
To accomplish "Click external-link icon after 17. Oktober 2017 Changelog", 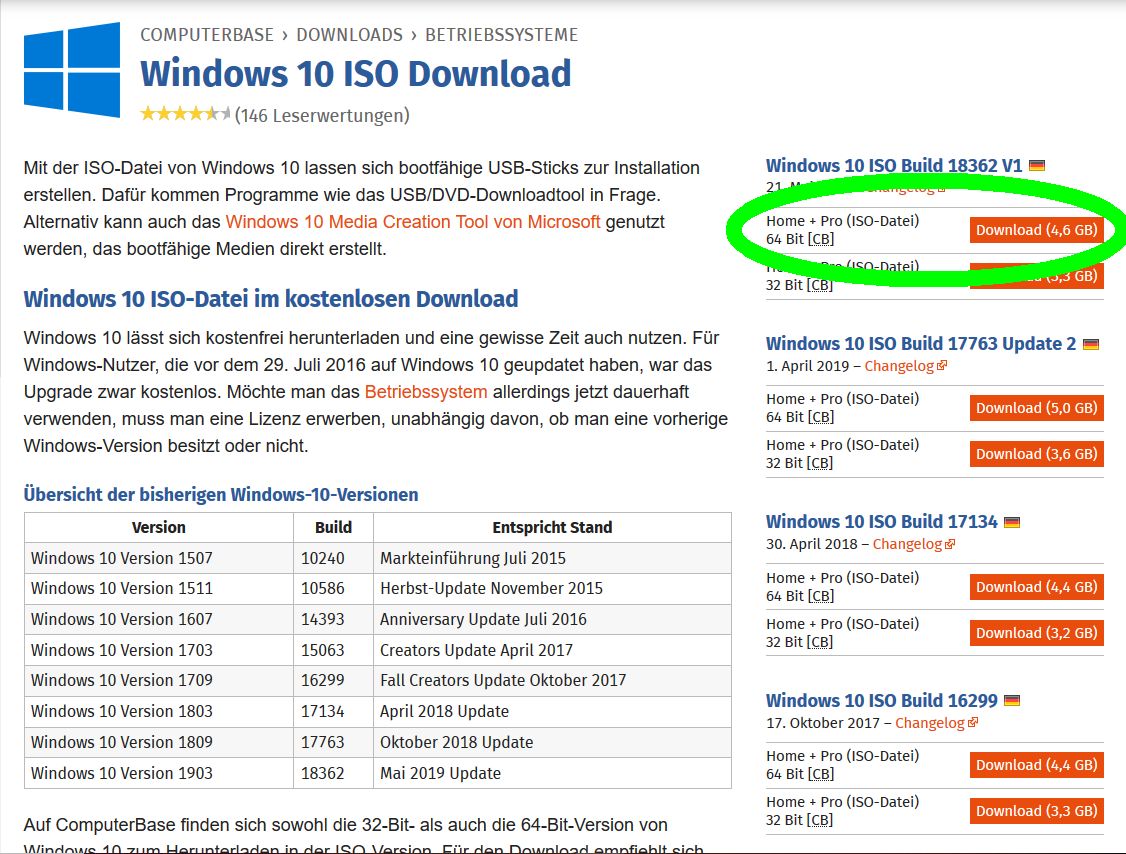I will pos(973,722).
